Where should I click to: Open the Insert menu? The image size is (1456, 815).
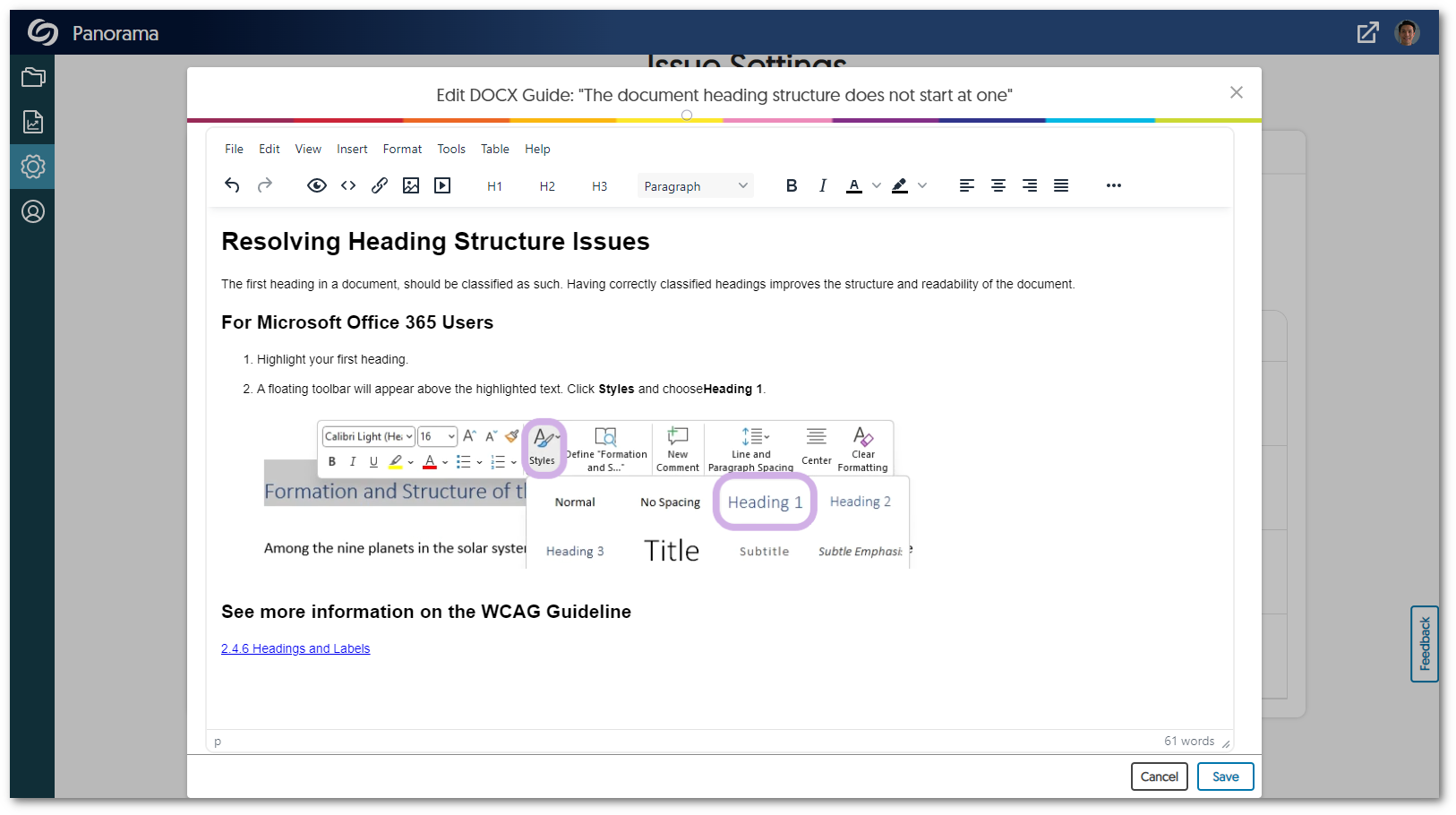click(352, 149)
